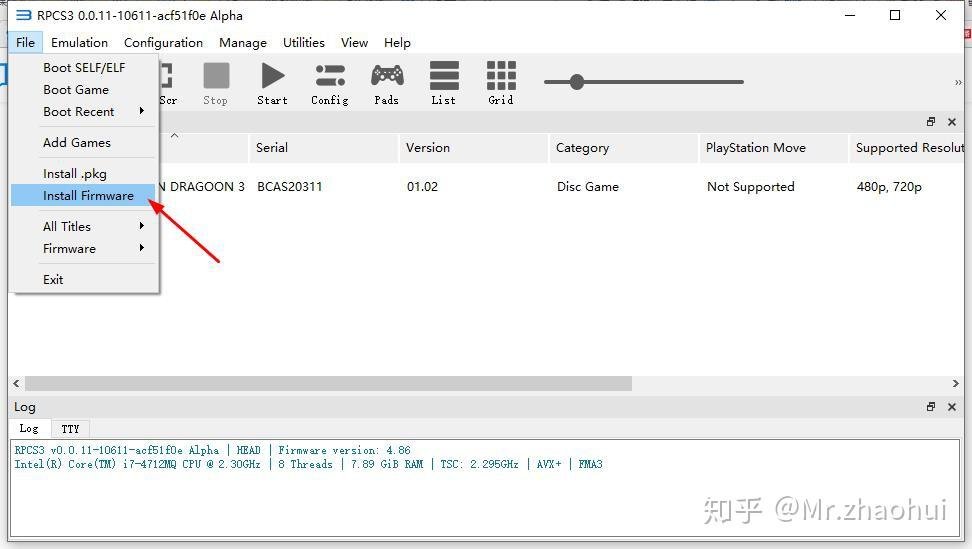Click the Start play icon in toolbar
This screenshot has height=549, width=972.
tap(272, 82)
